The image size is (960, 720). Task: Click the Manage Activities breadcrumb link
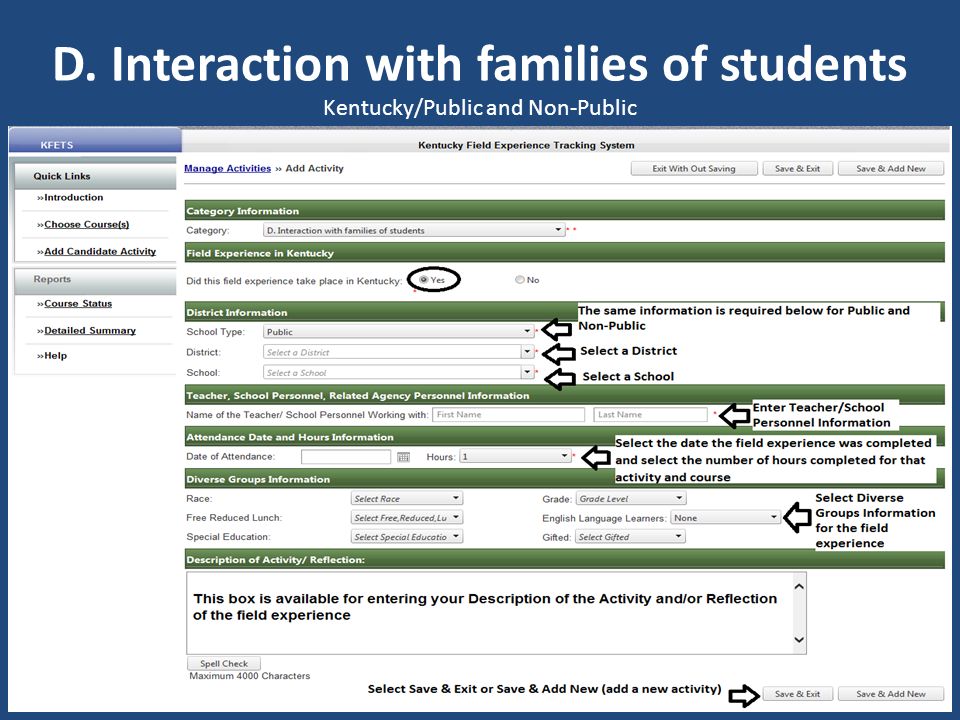click(x=227, y=168)
